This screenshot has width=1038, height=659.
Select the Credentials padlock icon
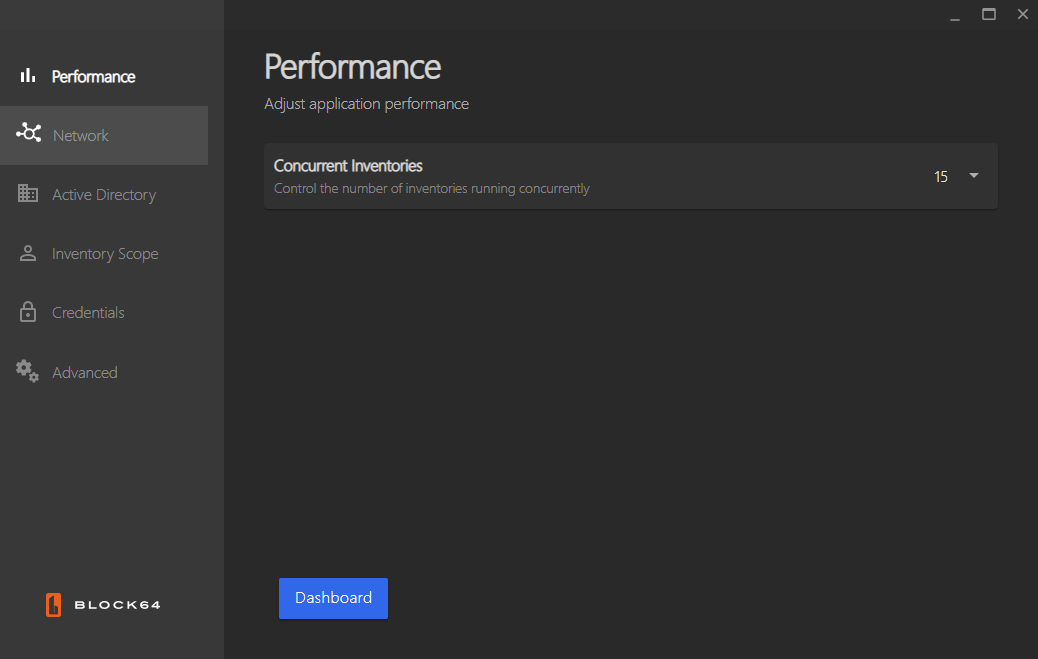(27, 312)
